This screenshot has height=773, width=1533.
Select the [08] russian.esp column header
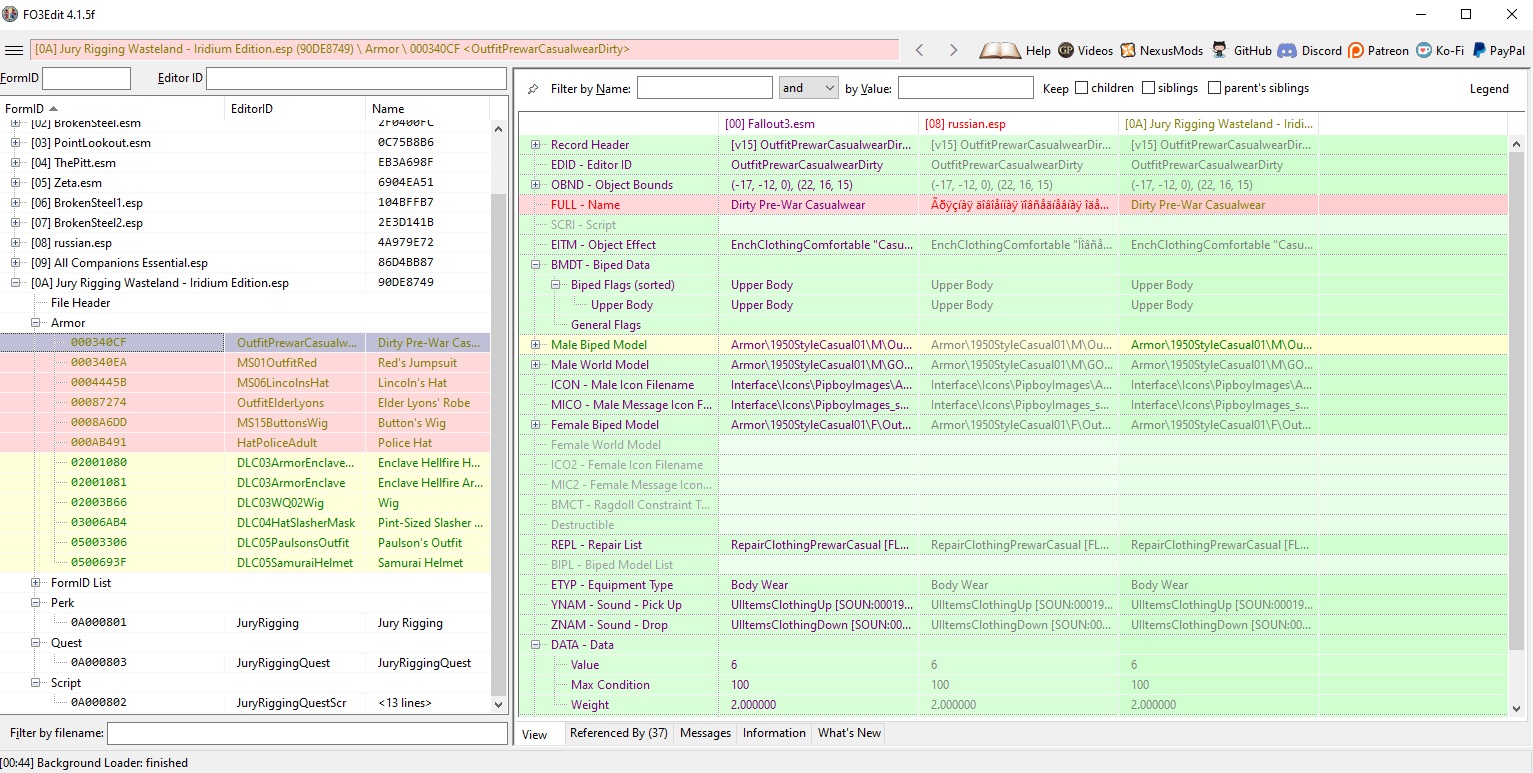point(1018,124)
